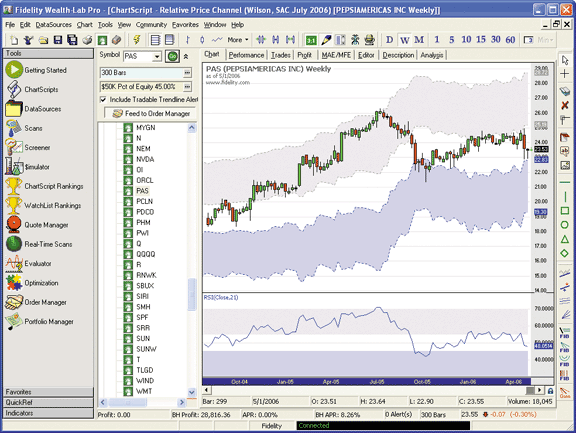
Task: Select the triangle drawing tool
Action: (565, 239)
